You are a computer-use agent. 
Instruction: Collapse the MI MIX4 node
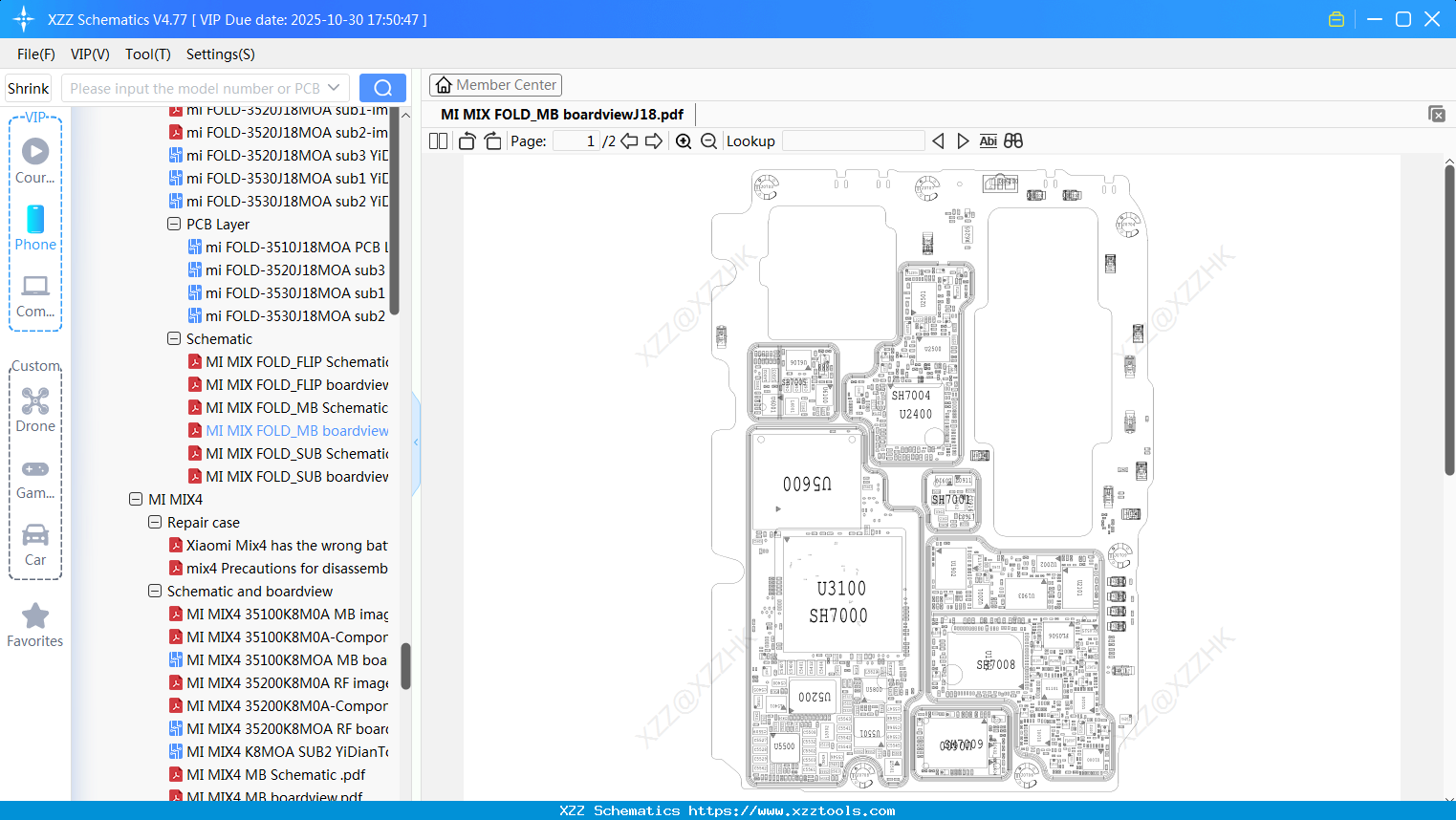point(136,499)
